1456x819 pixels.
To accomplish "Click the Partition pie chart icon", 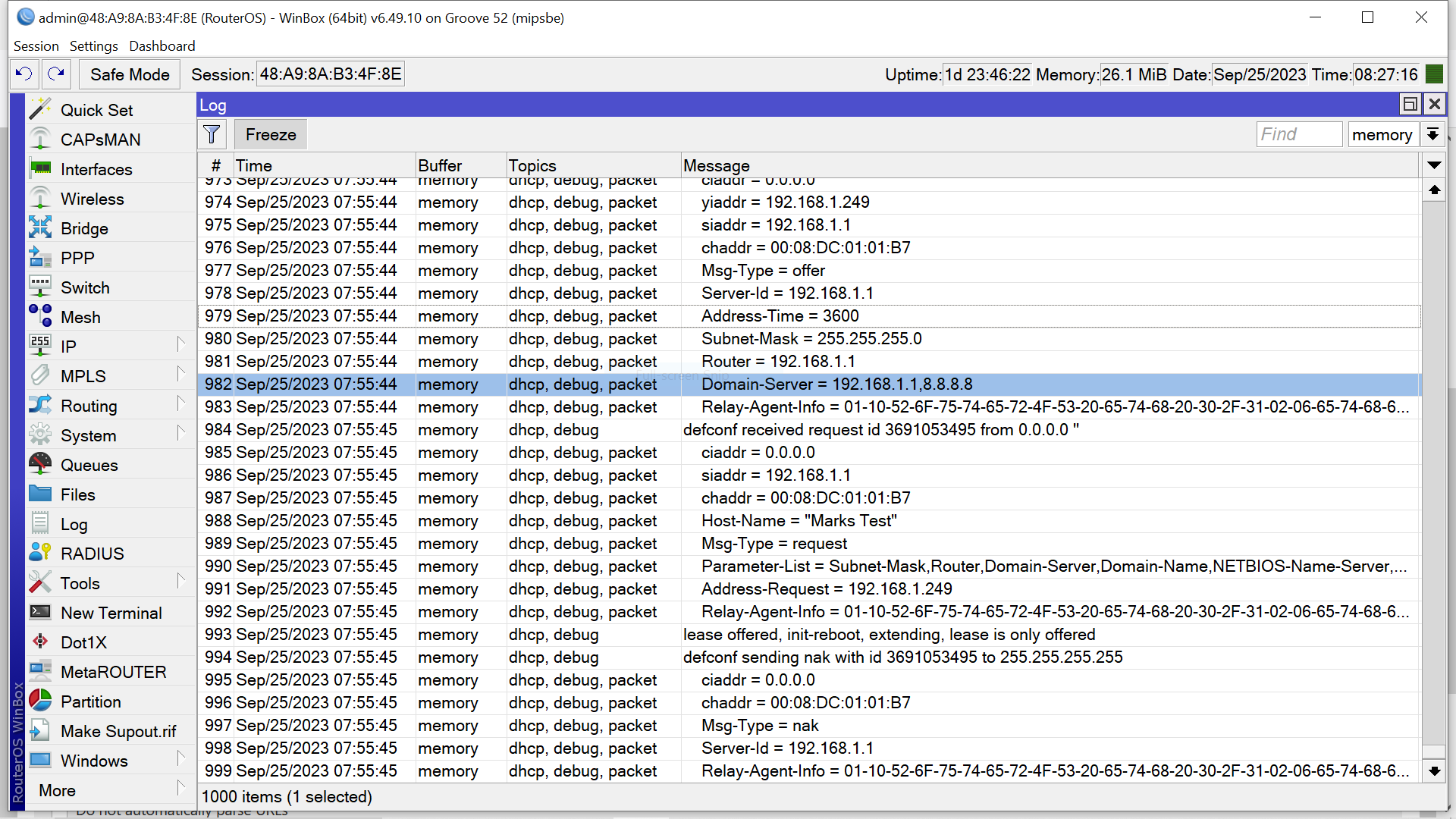I will click(40, 701).
